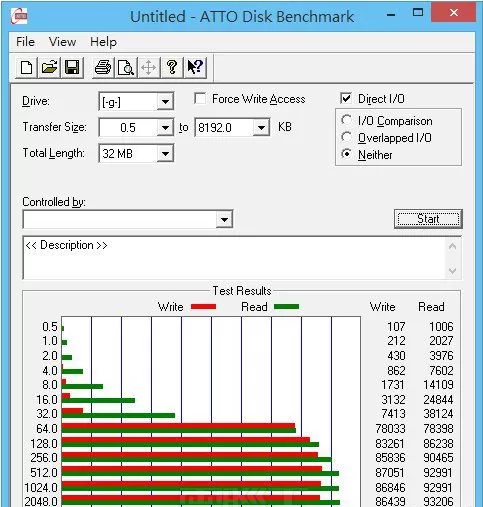This screenshot has width=483, height=507.
Task: Open the View menu
Action: click(x=62, y=42)
